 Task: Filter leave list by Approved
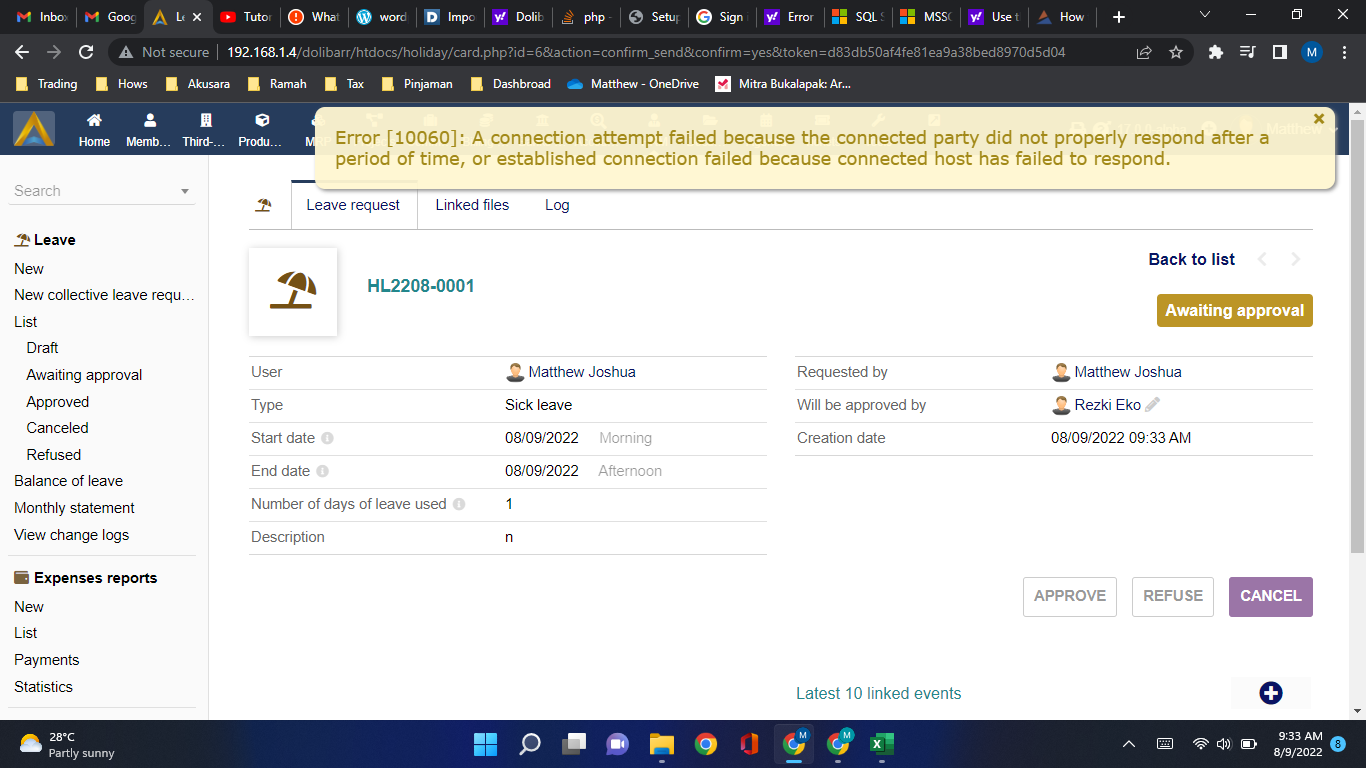58,402
